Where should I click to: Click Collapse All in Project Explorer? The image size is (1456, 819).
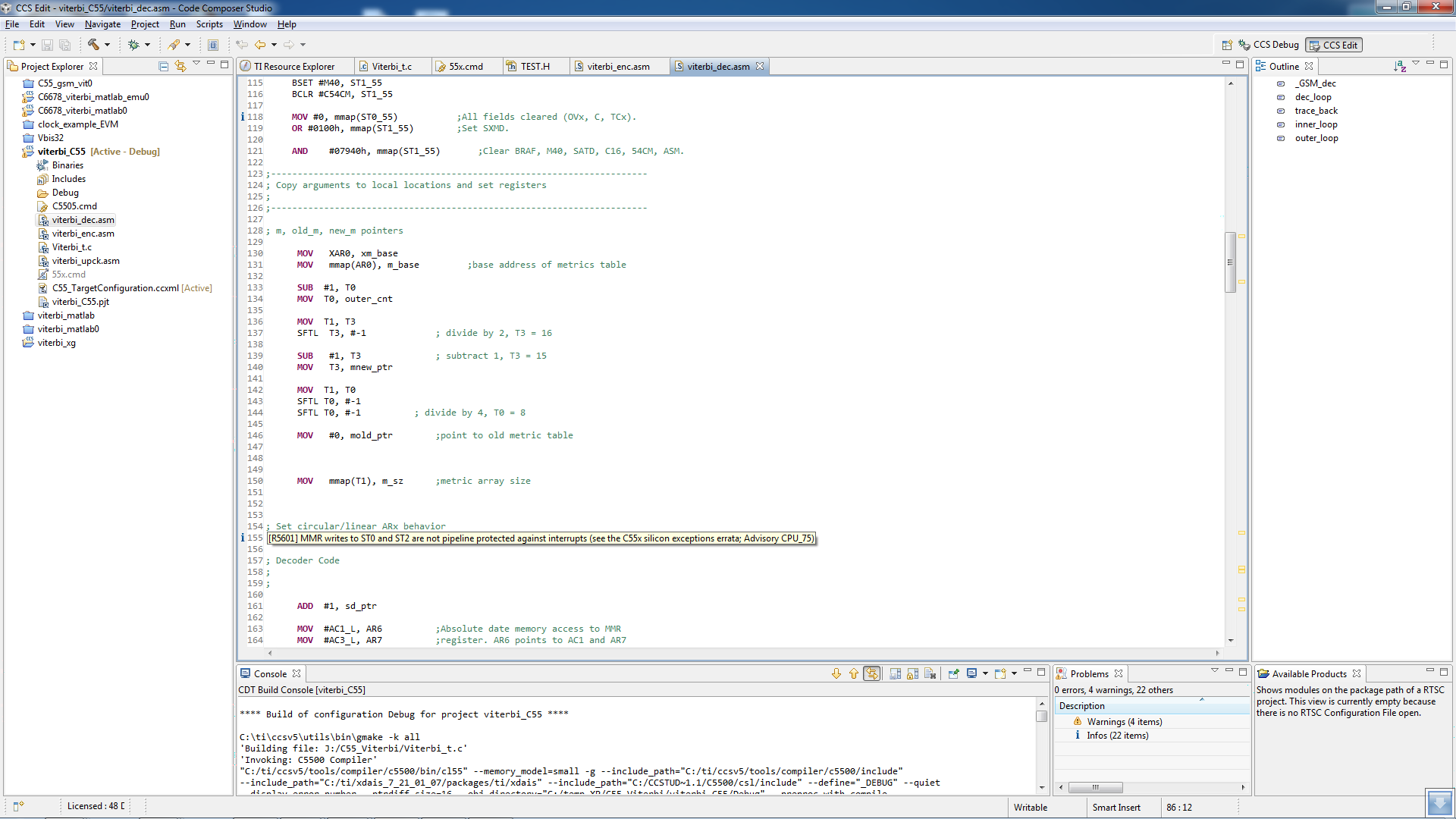[163, 66]
